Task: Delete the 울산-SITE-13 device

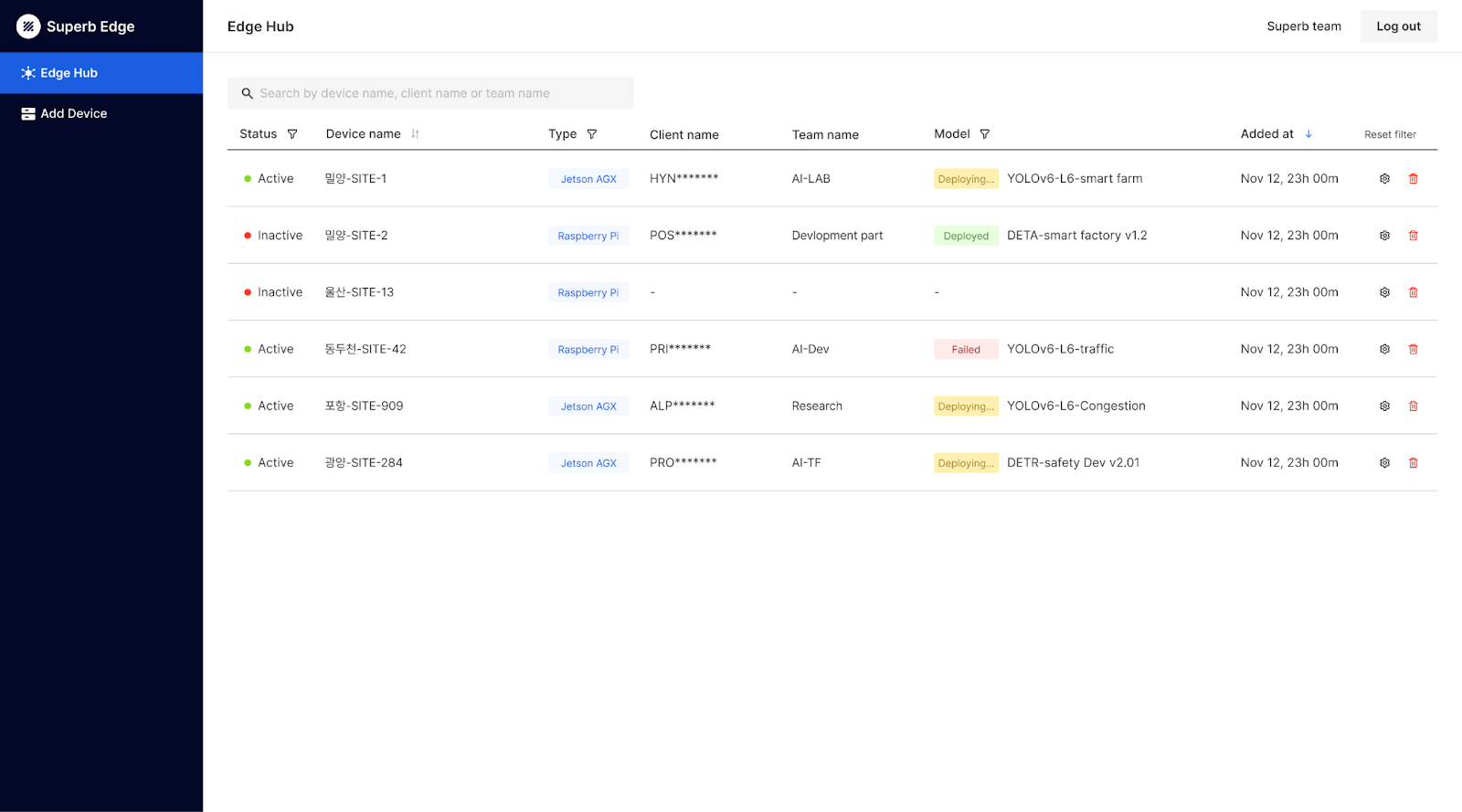Action: pos(1413,292)
